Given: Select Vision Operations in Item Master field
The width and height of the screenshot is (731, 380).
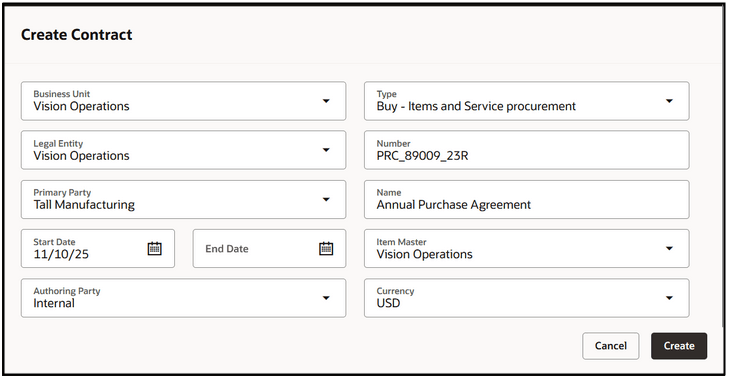Looking at the screenshot, I should [424, 254].
